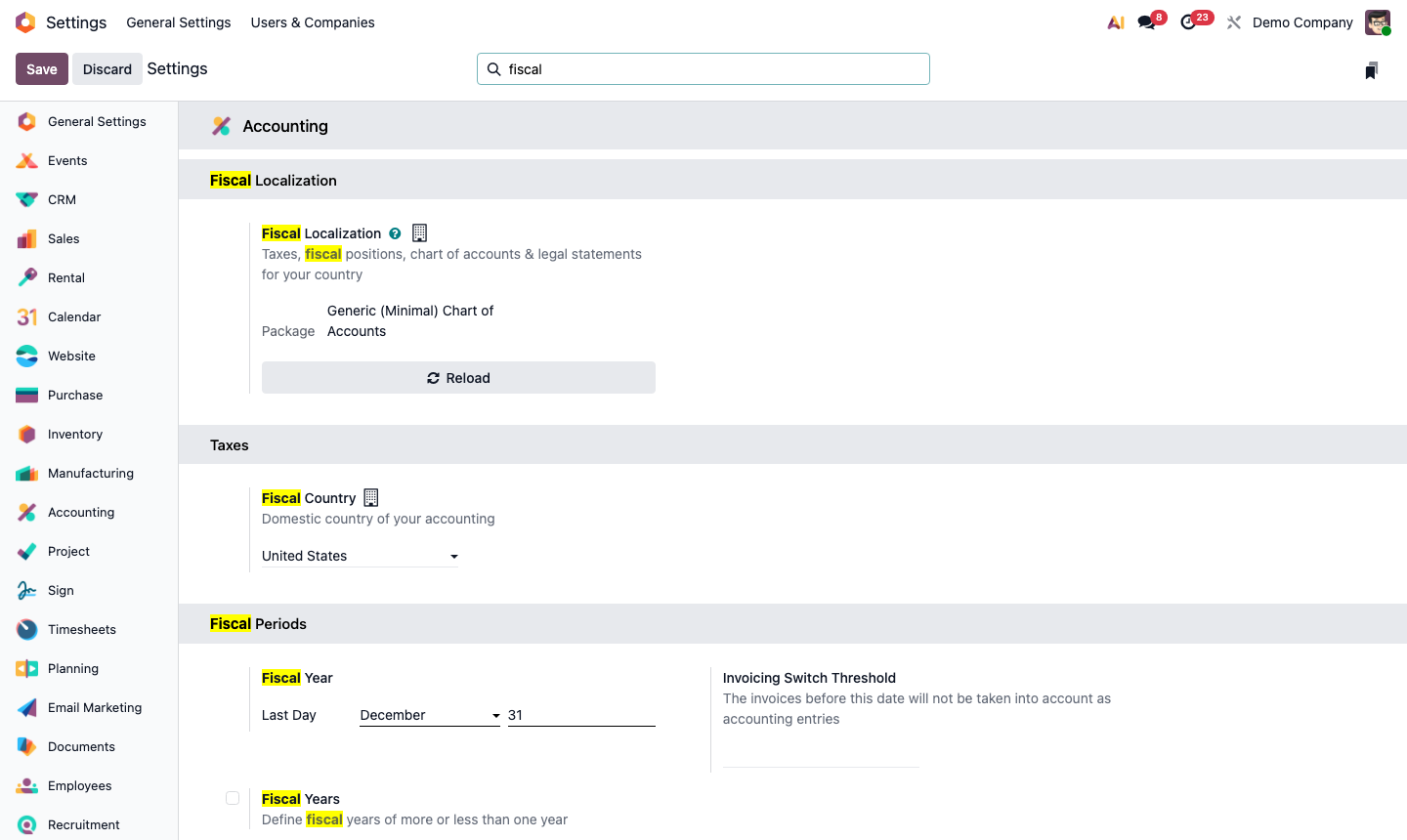The width and height of the screenshot is (1407, 840).
Task: Click the activities clock icon showing 23
Action: (x=1186, y=21)
